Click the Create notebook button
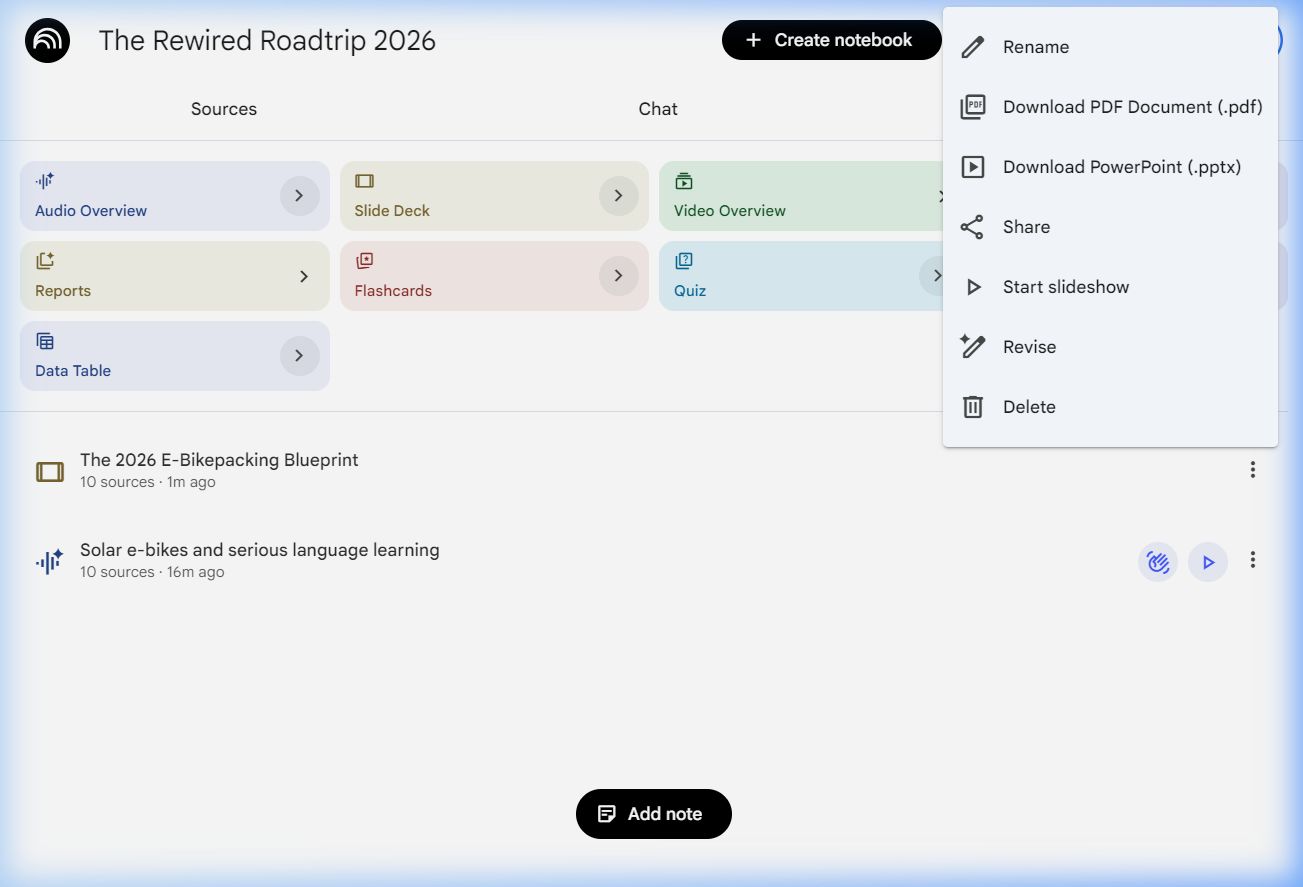 coord(831,40)
